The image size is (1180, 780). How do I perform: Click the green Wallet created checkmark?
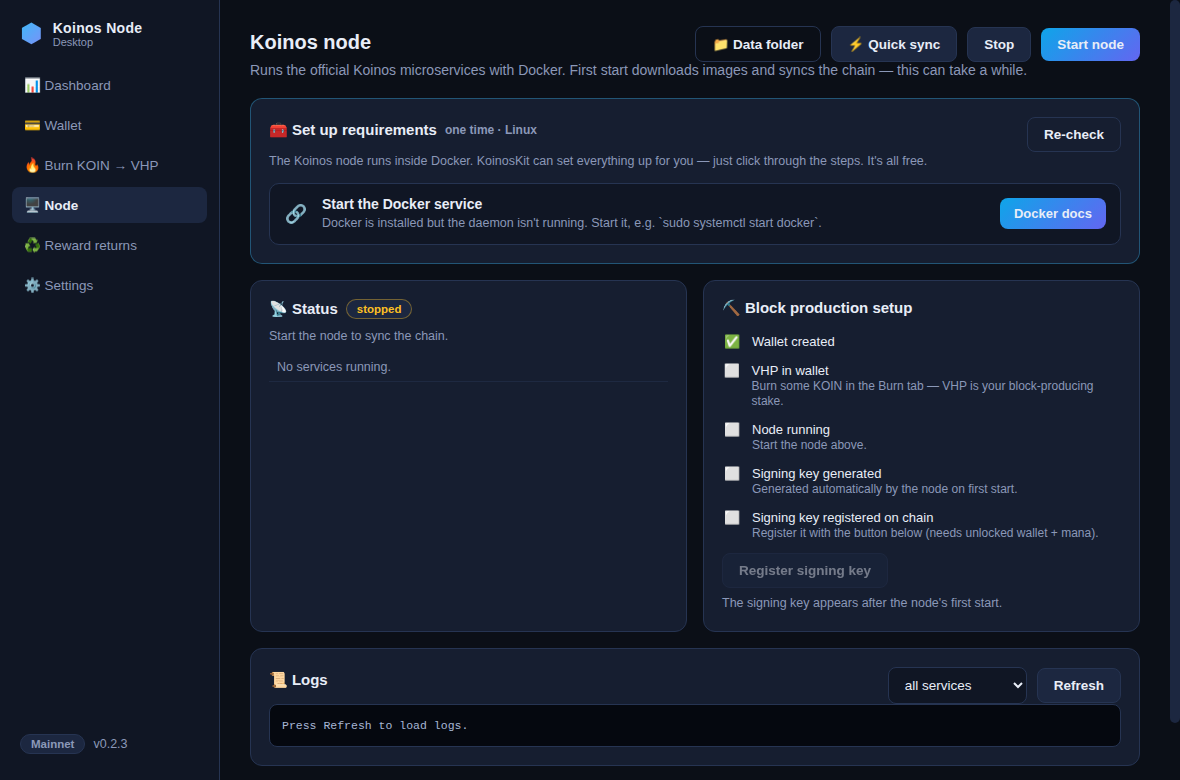[x=731, y=342]
